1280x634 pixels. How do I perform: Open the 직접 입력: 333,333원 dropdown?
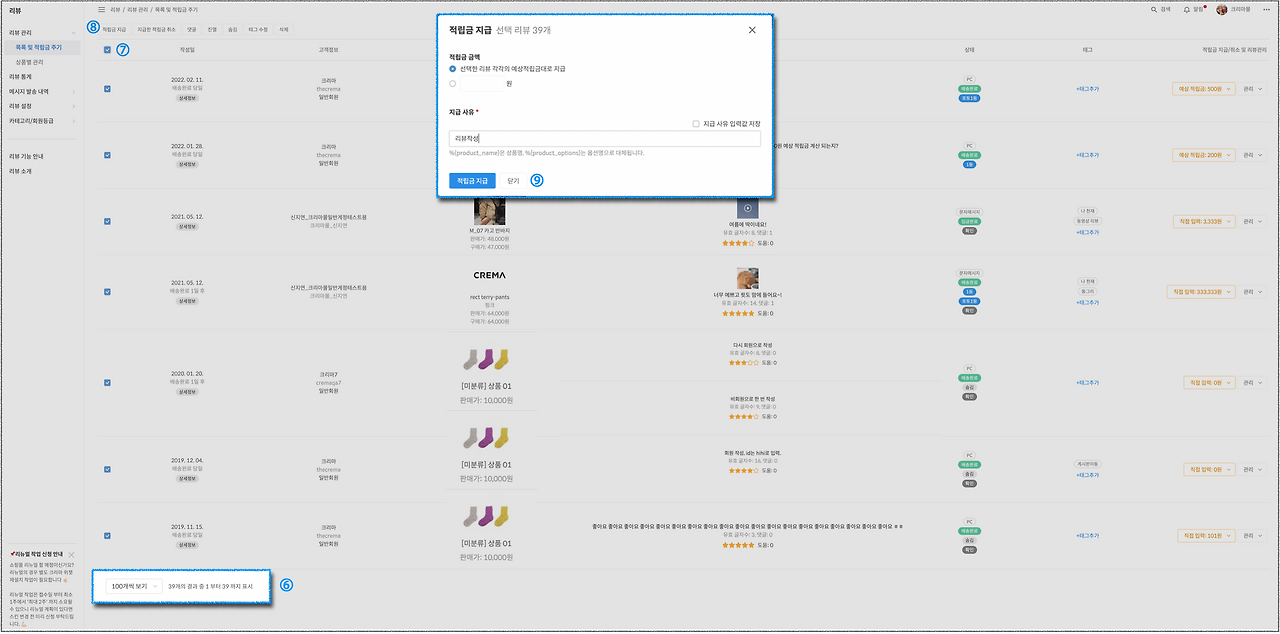(x=1201, y=291)
